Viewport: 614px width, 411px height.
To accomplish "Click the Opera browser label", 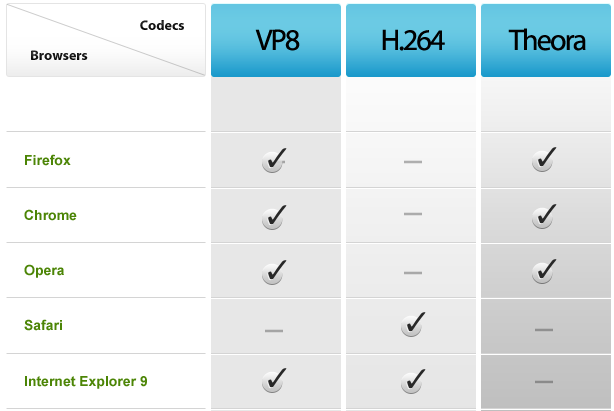I will pos(44,270).
